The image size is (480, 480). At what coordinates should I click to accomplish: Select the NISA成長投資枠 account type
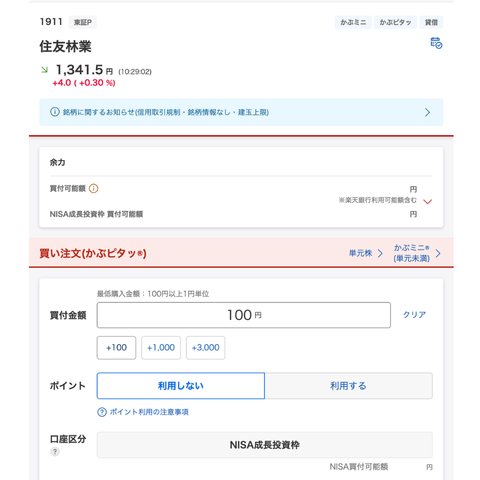click(265, 445)
